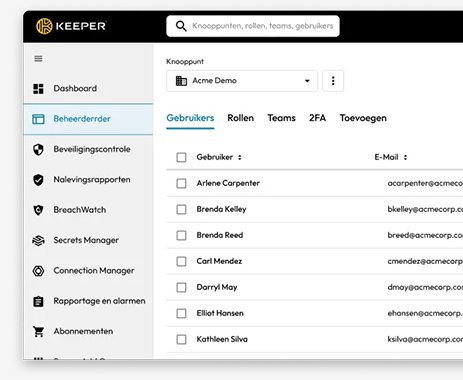Image resolution: width=463 pixels, height=380 pixels.
Task: Click the Acme Demo building icon
Action: point(181,81)
